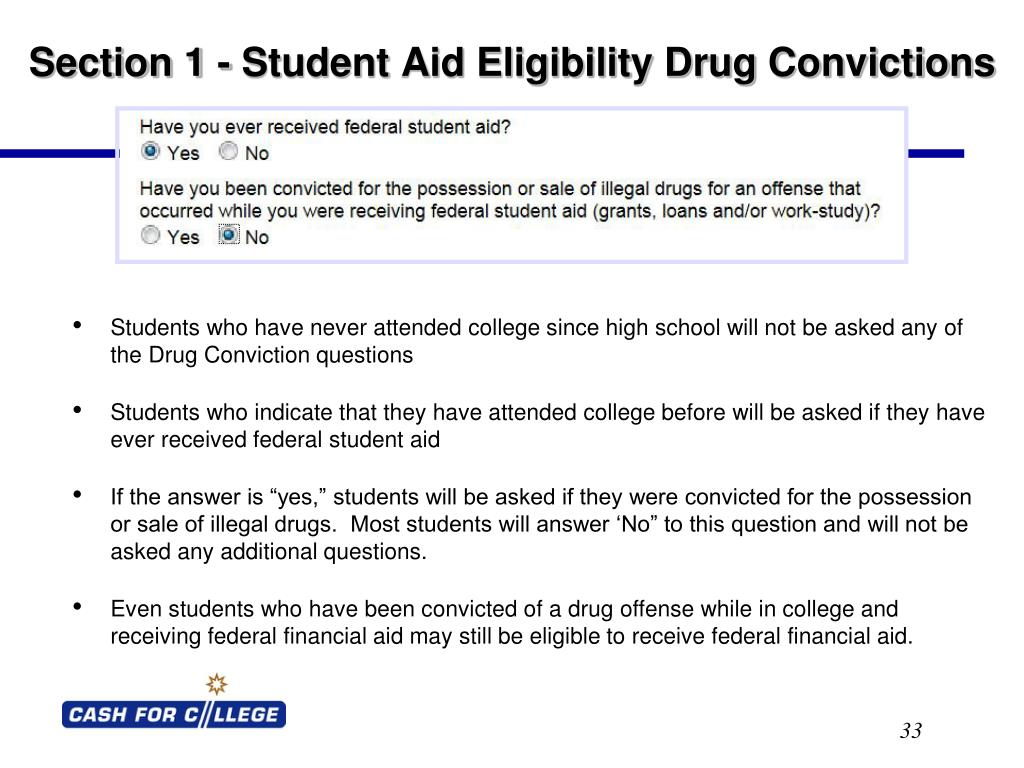Select the paragraph starting 'If the answer is'
This screenshot has height=768, width=1024.
pos(541,524)
